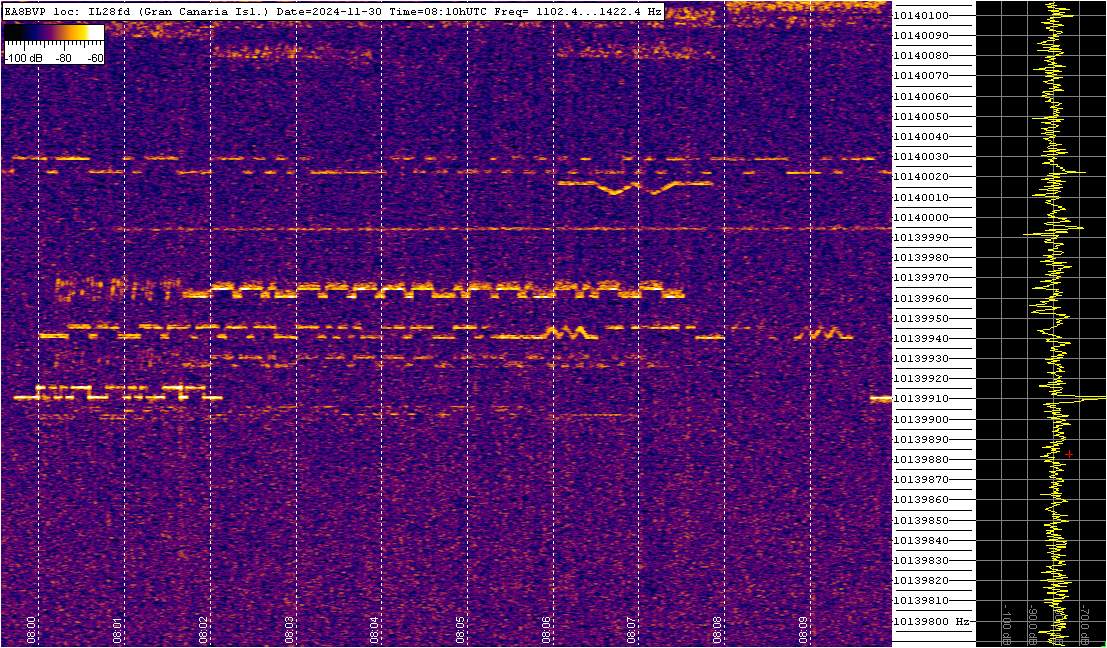Click the 10139850 frequency label
Screen dimensions: 1107x648
[x=921, y=520]
